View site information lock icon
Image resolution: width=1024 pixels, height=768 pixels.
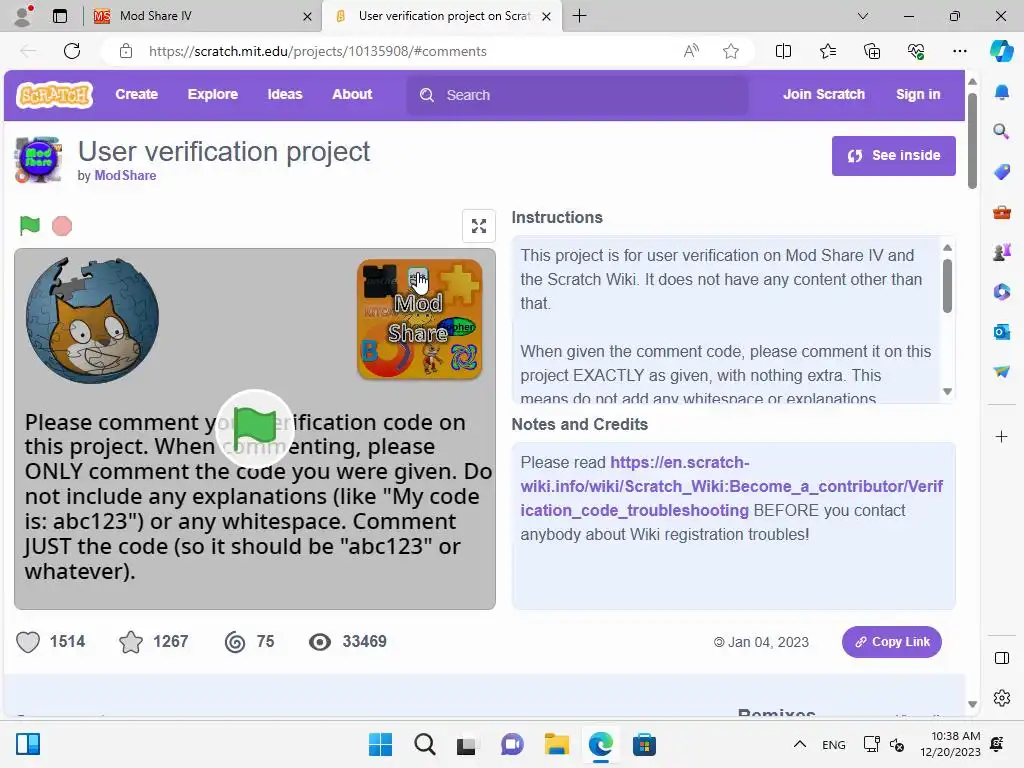(x=126, y=51)
